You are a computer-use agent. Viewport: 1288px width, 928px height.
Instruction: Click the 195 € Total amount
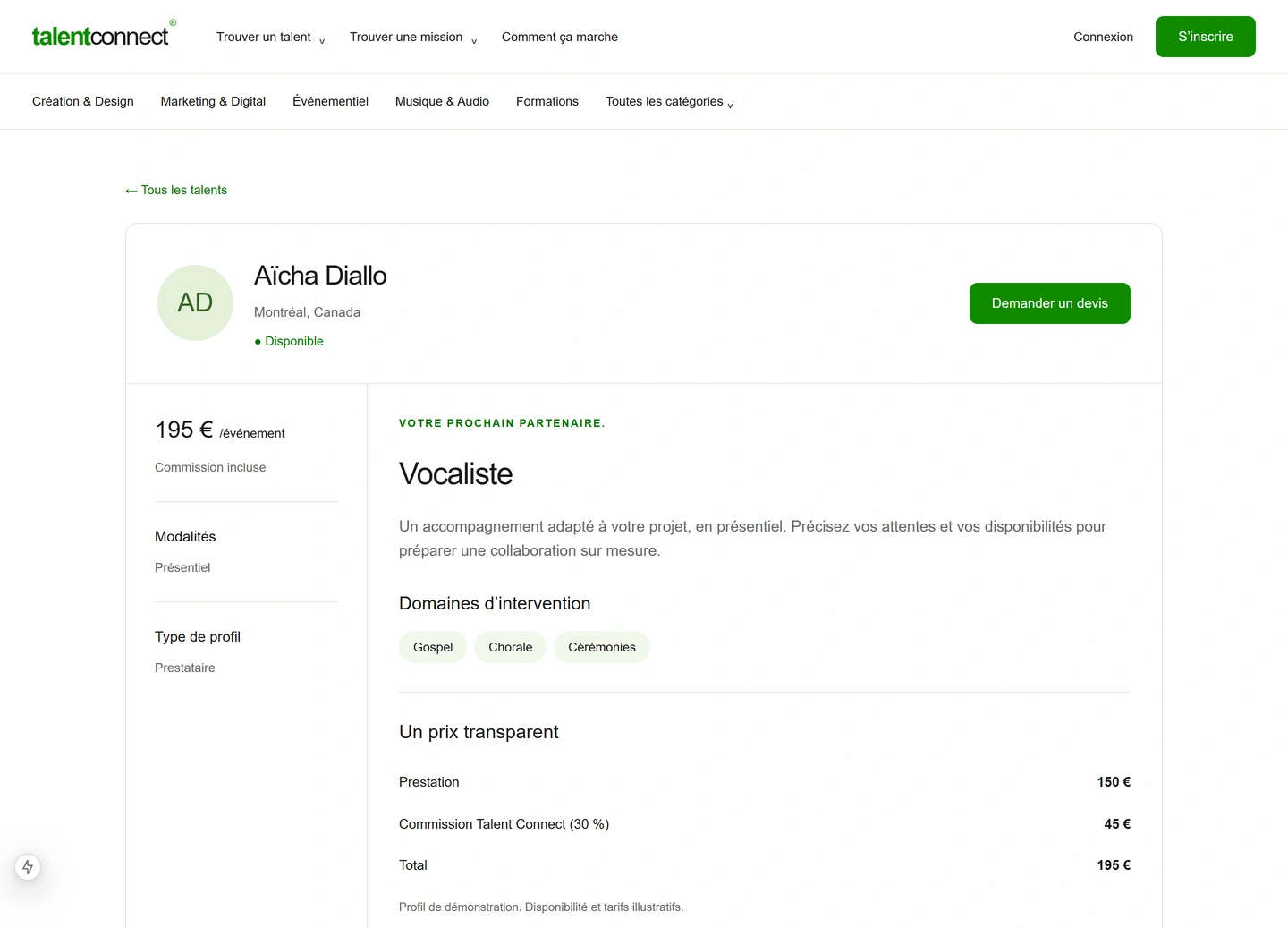[x=1114, y=865]
